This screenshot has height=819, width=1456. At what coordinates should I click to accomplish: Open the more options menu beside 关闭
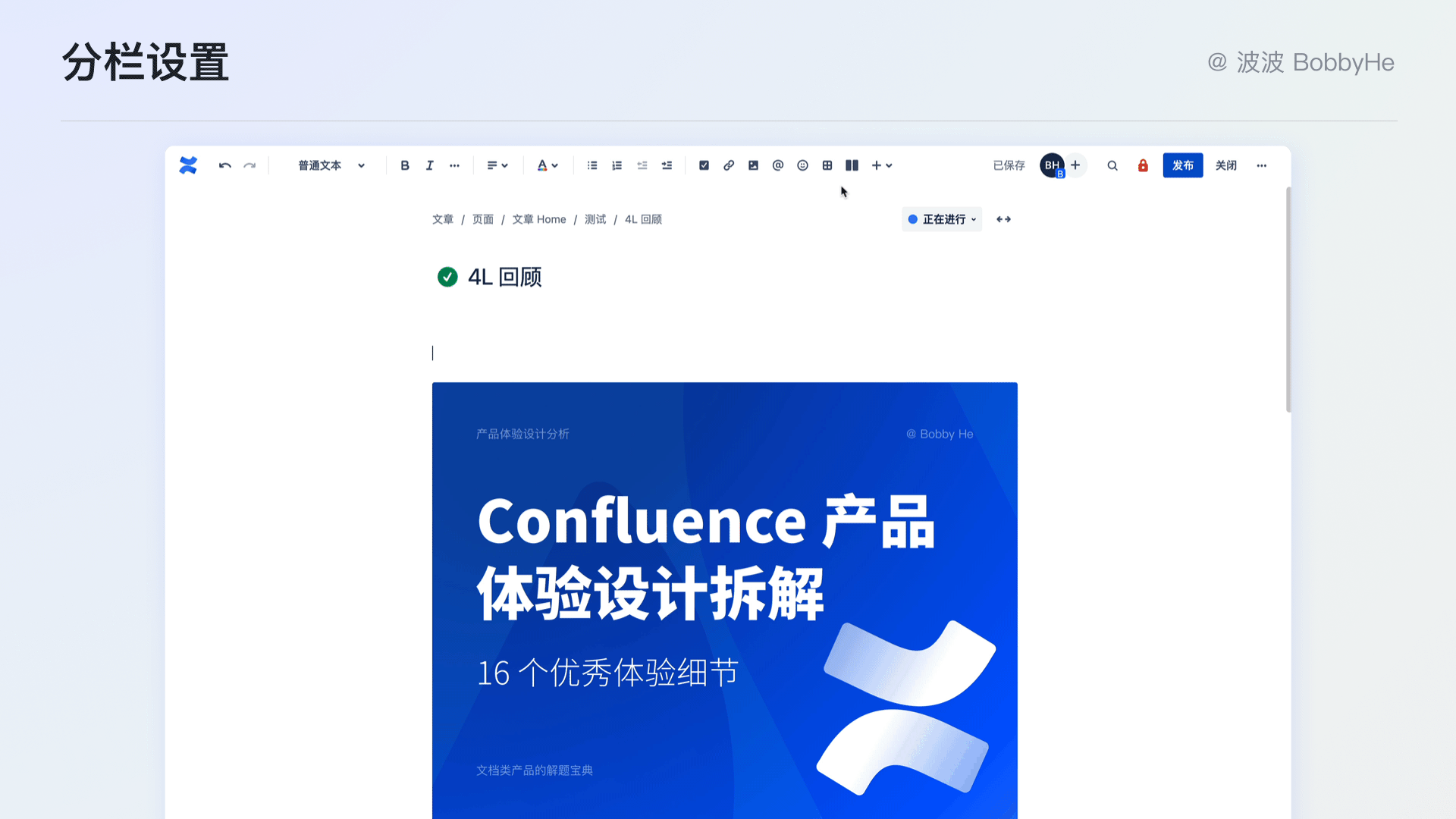(1261, 165)
